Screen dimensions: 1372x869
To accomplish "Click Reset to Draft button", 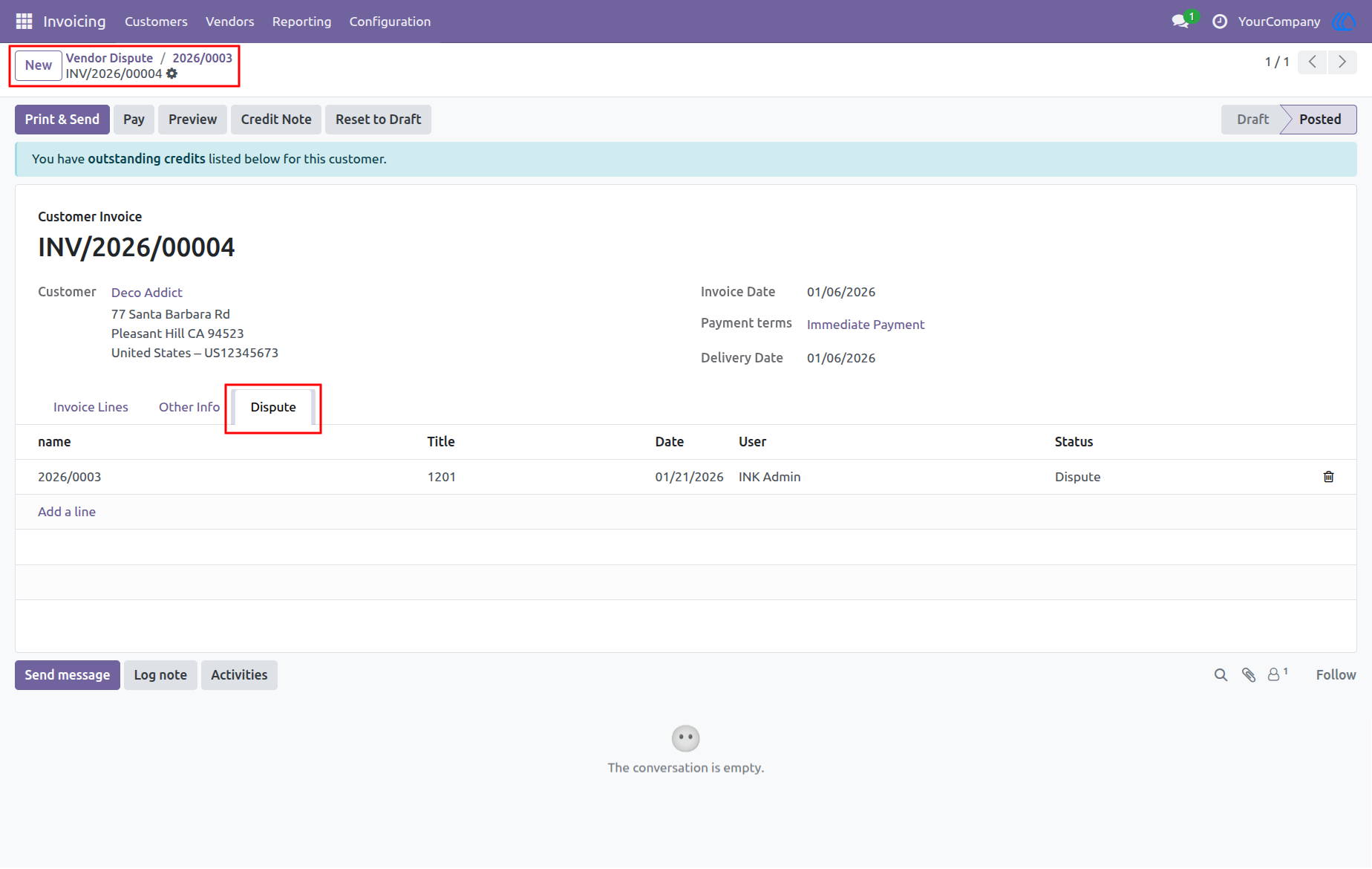I will click(379, 120).
